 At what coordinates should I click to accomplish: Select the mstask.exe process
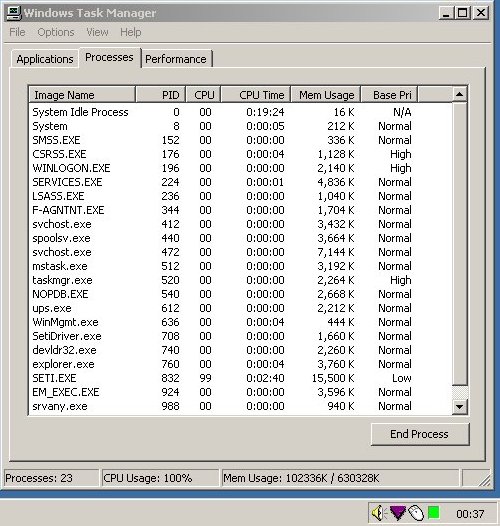pos(240,266)
